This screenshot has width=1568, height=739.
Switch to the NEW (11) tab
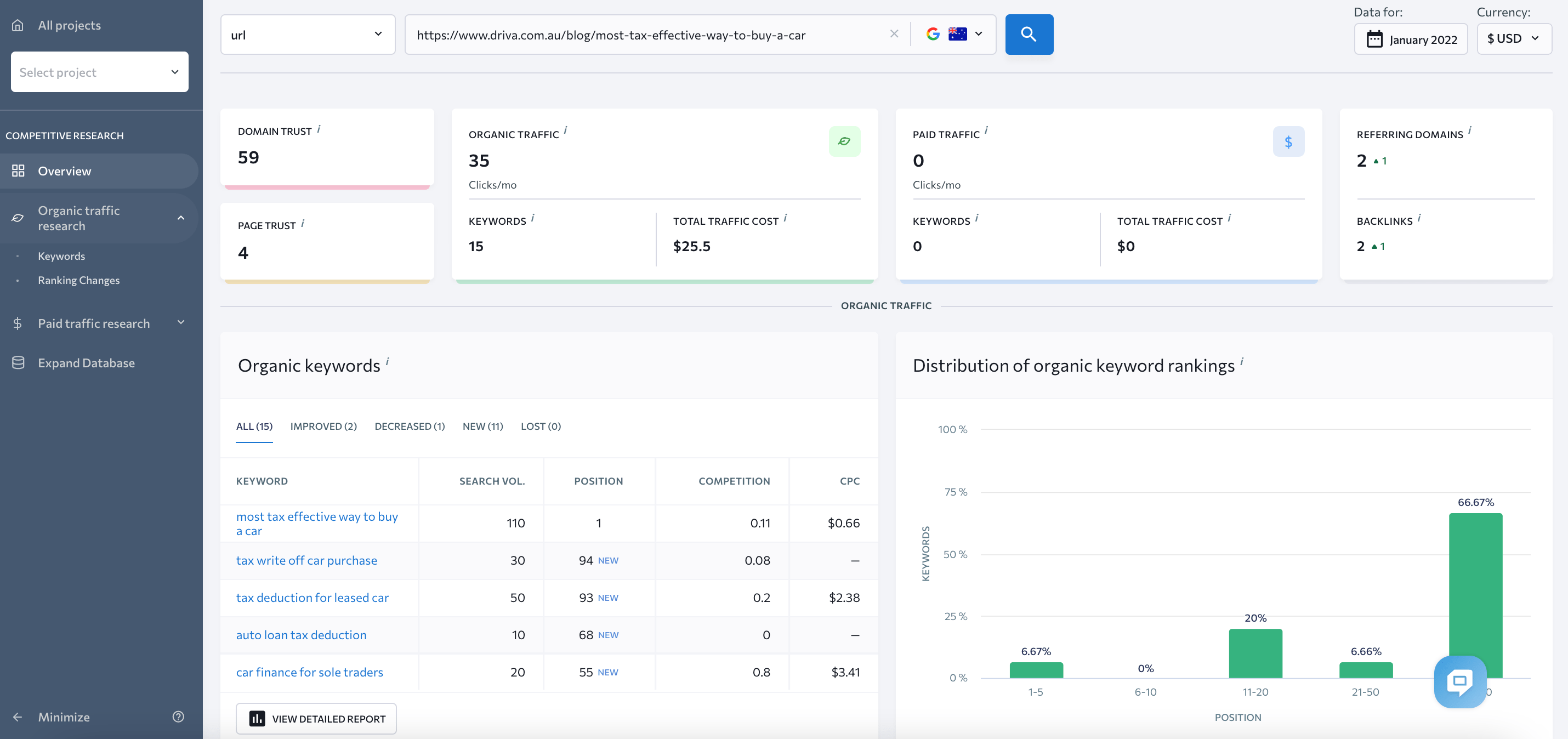tap(482, 426)
